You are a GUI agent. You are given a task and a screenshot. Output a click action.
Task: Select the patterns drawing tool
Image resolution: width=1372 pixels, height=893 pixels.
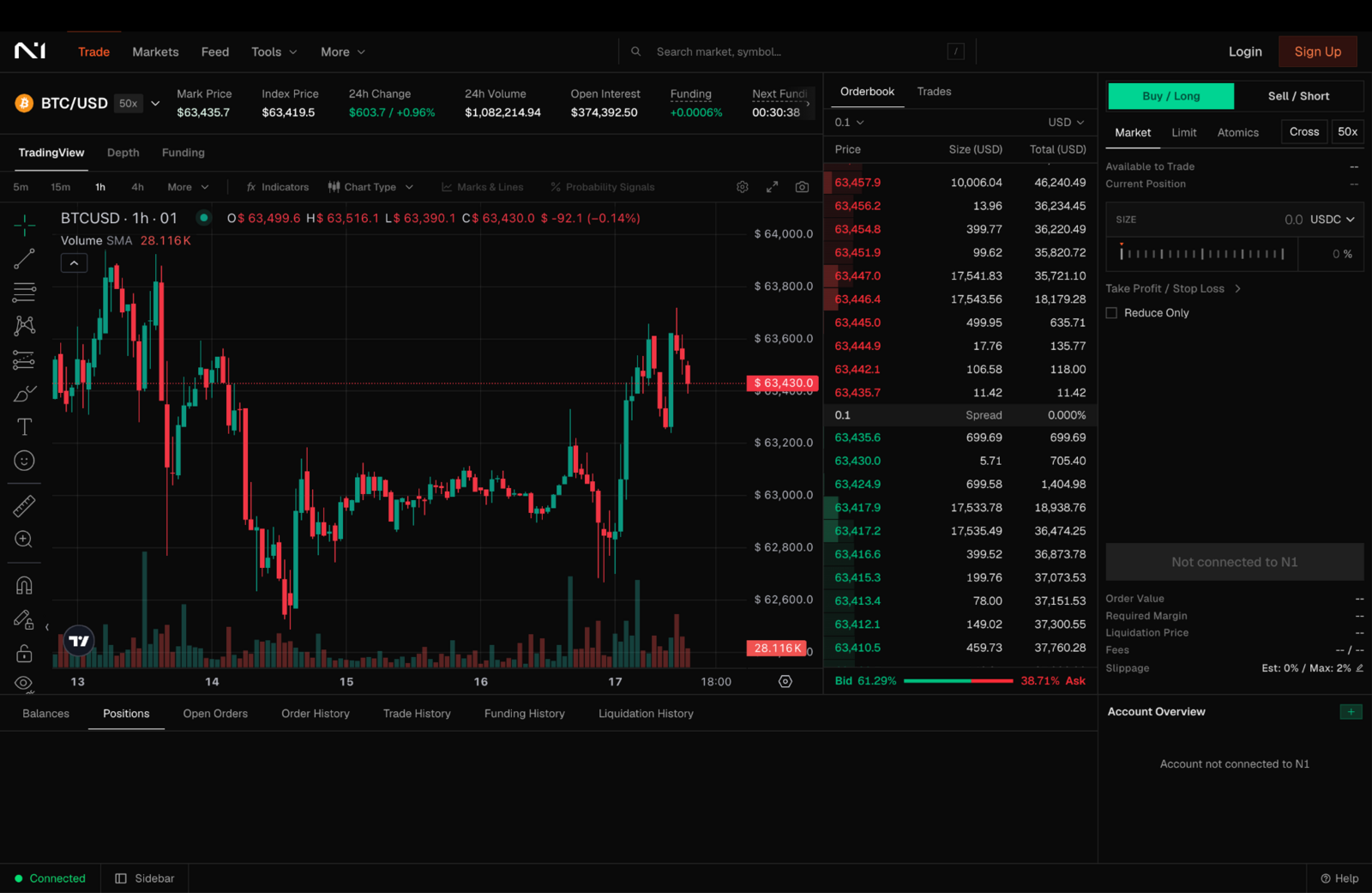pos(24,326)
